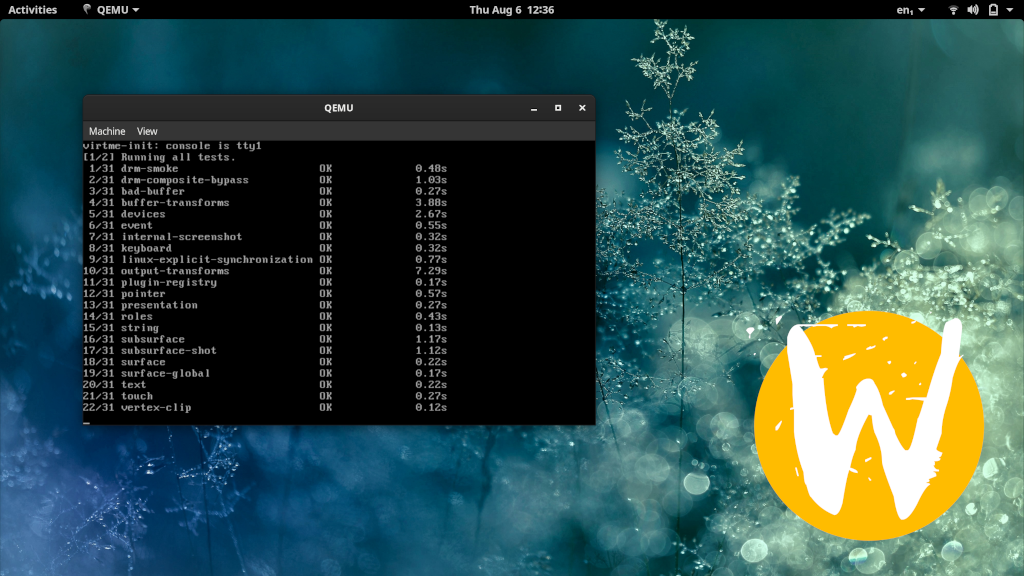
Task: Click the drm-smoke test line in console
Action: [150, 169]
